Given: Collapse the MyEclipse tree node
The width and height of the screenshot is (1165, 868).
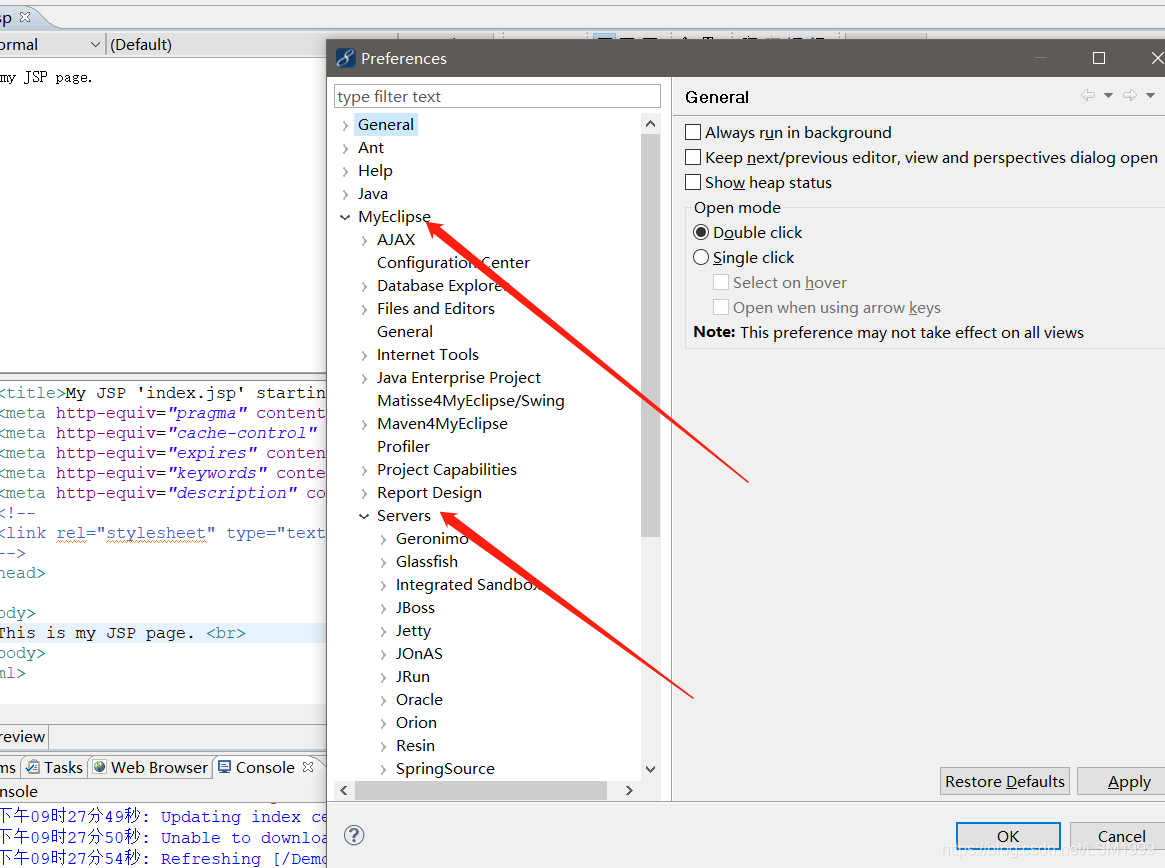Looking at the screenshot, I should [345, 217].
